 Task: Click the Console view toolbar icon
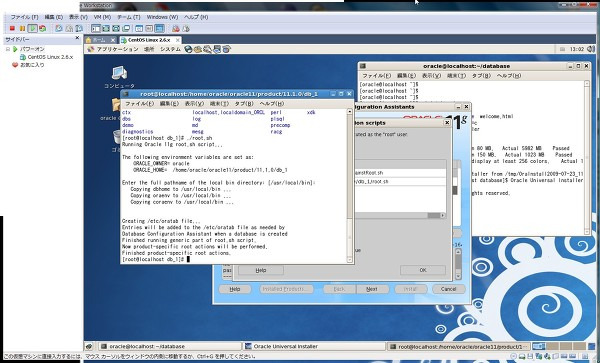click(160, 28)
